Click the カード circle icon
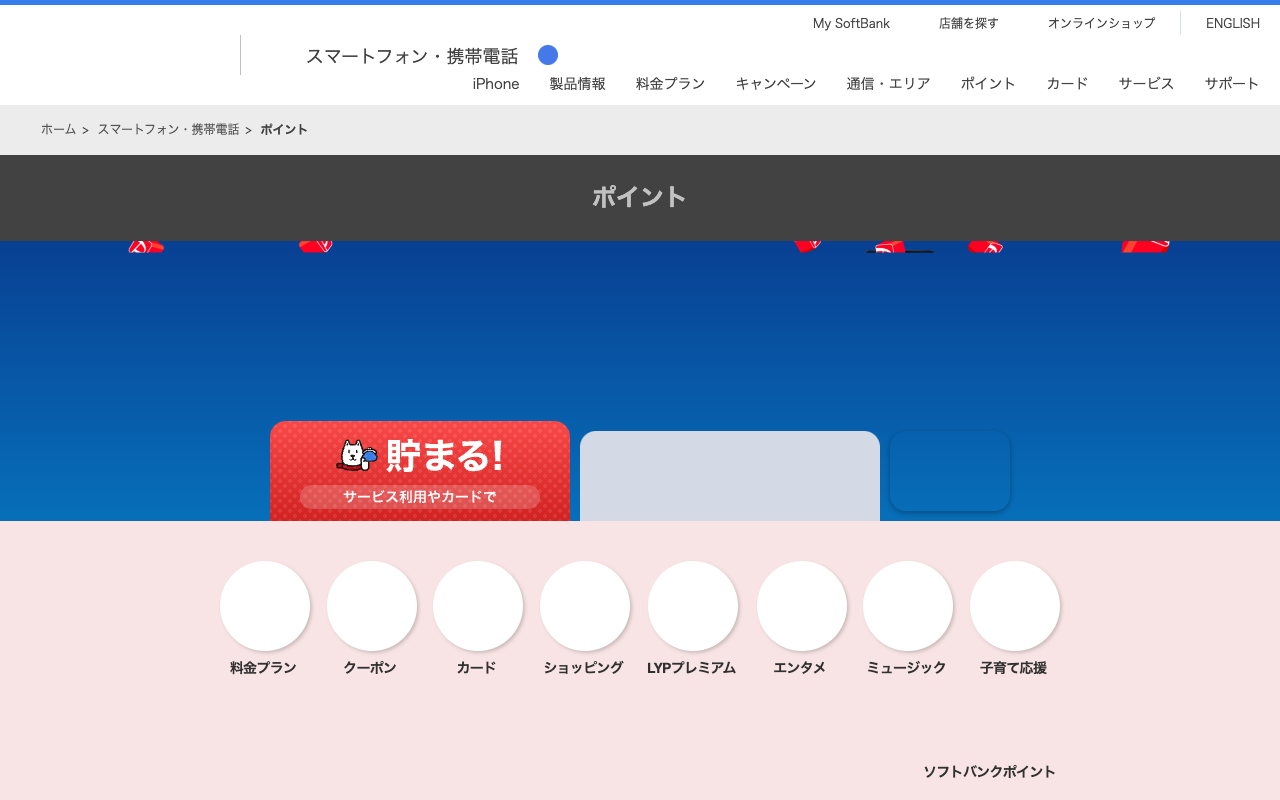This screenshot has width=1280, height=800. point(478,606)
